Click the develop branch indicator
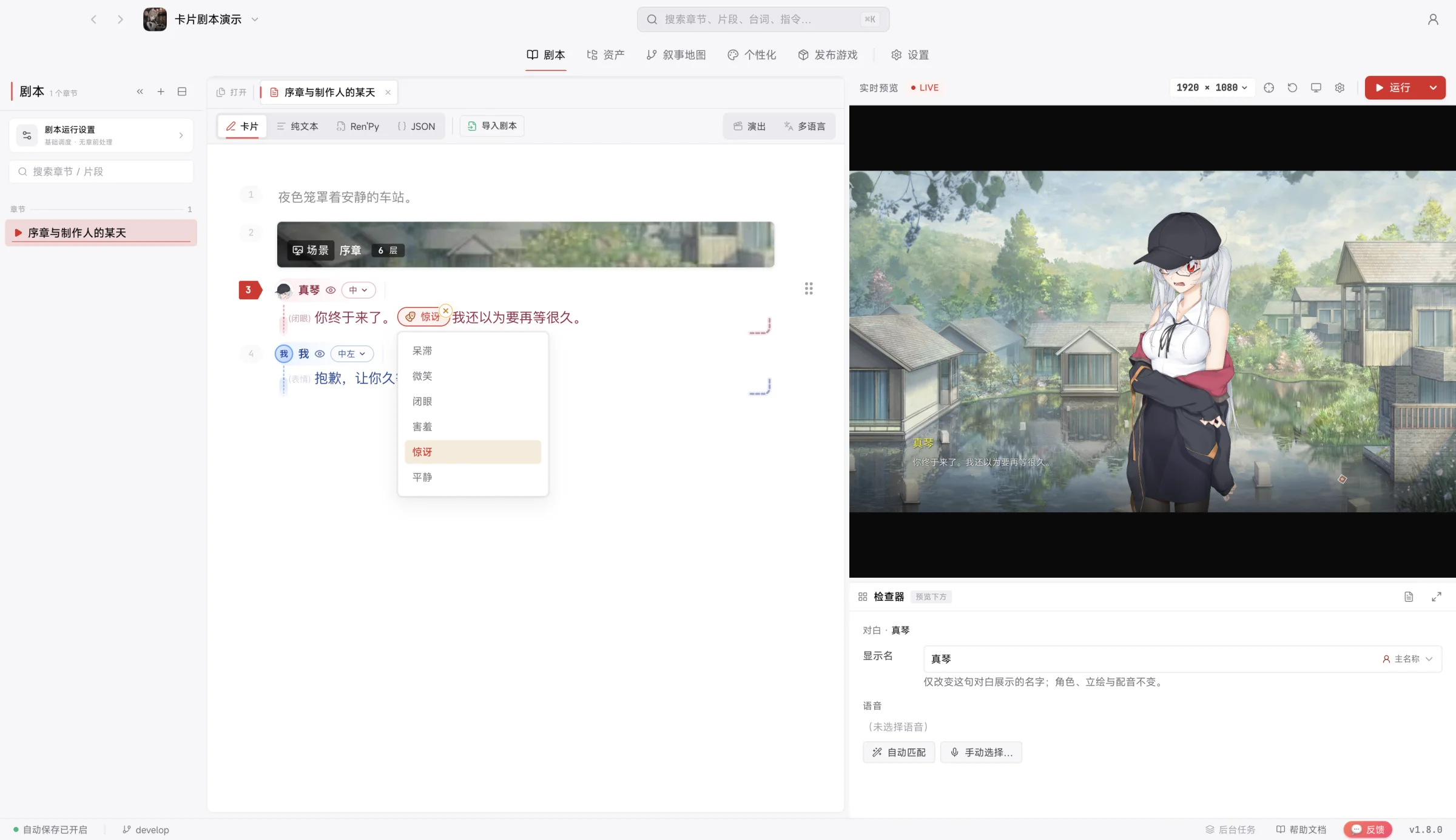1456x840 pixels. coord(146,830)
